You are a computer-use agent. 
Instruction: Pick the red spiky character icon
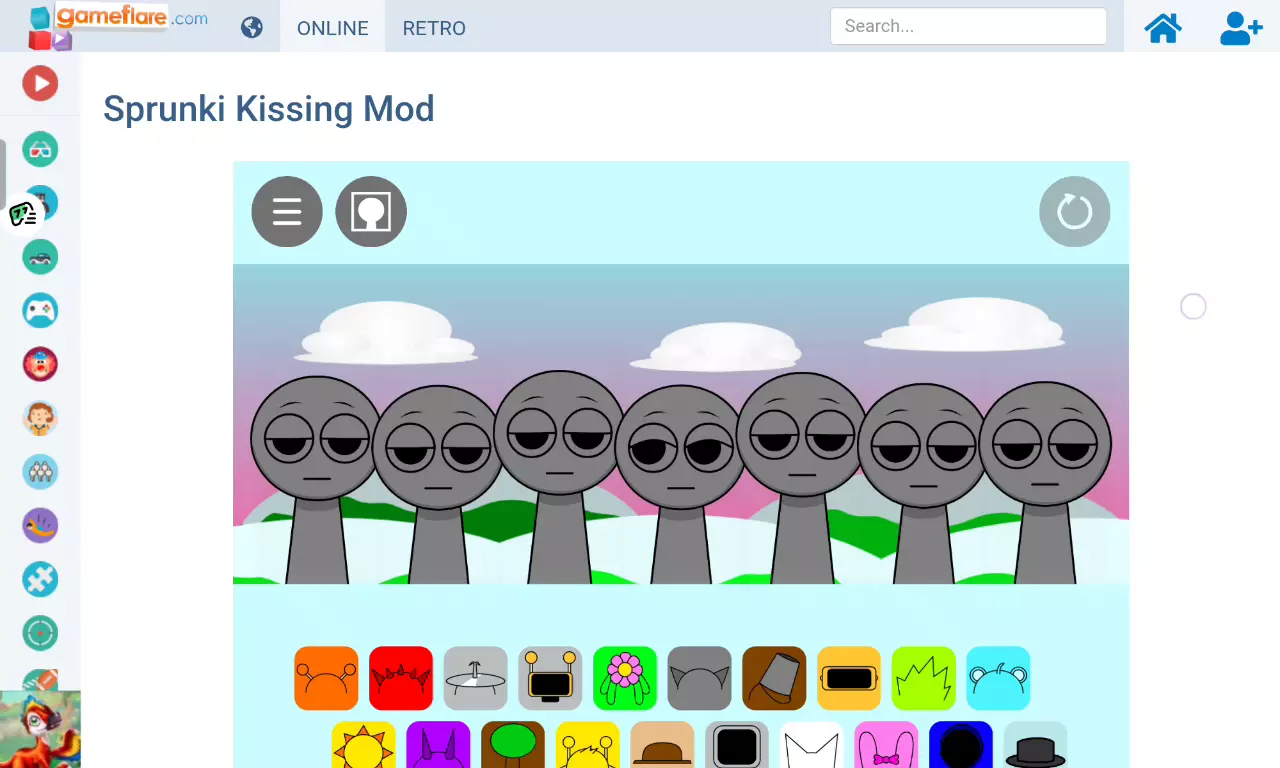click(401, 678)
